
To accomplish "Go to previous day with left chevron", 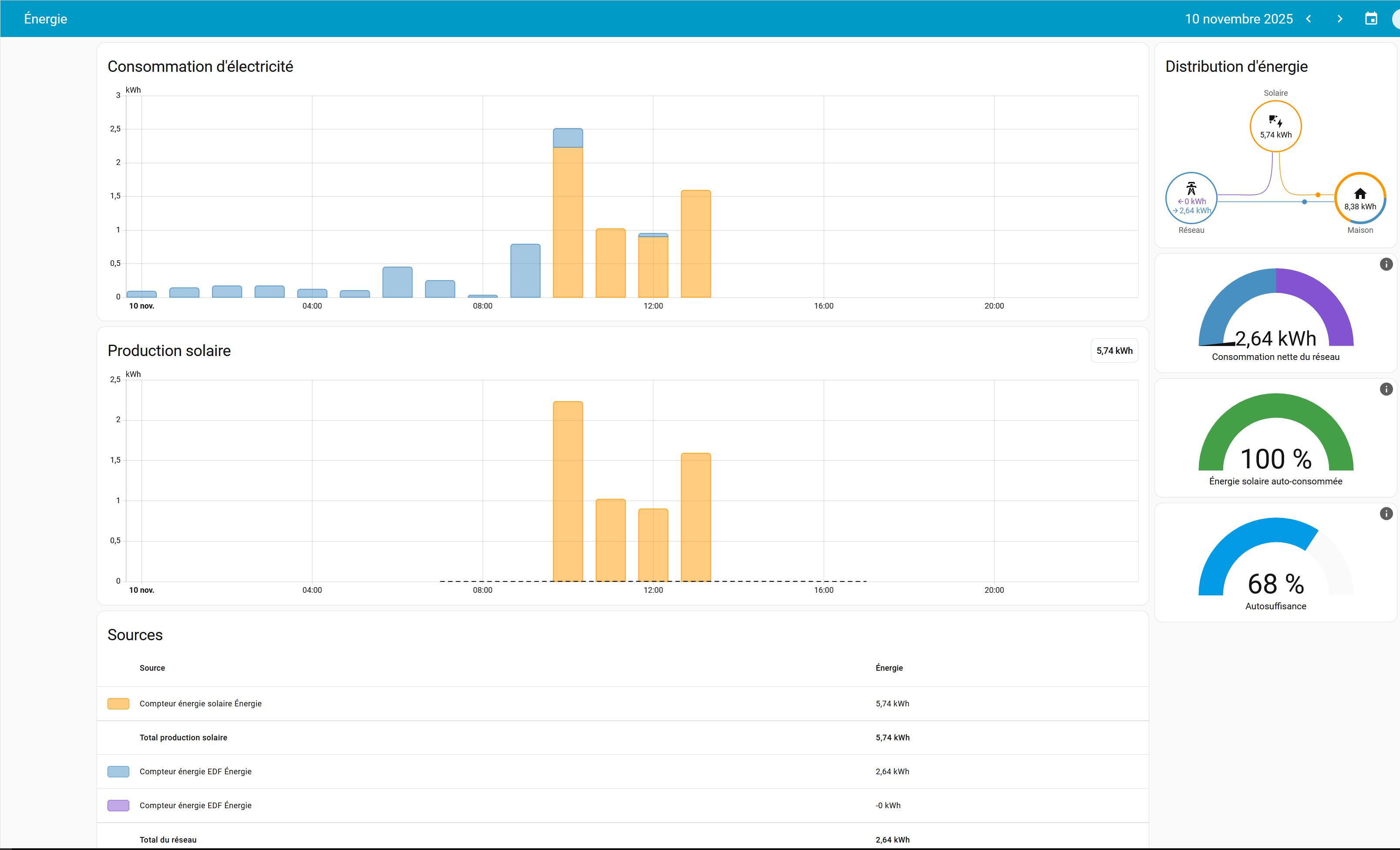I will click(1309, 19).
